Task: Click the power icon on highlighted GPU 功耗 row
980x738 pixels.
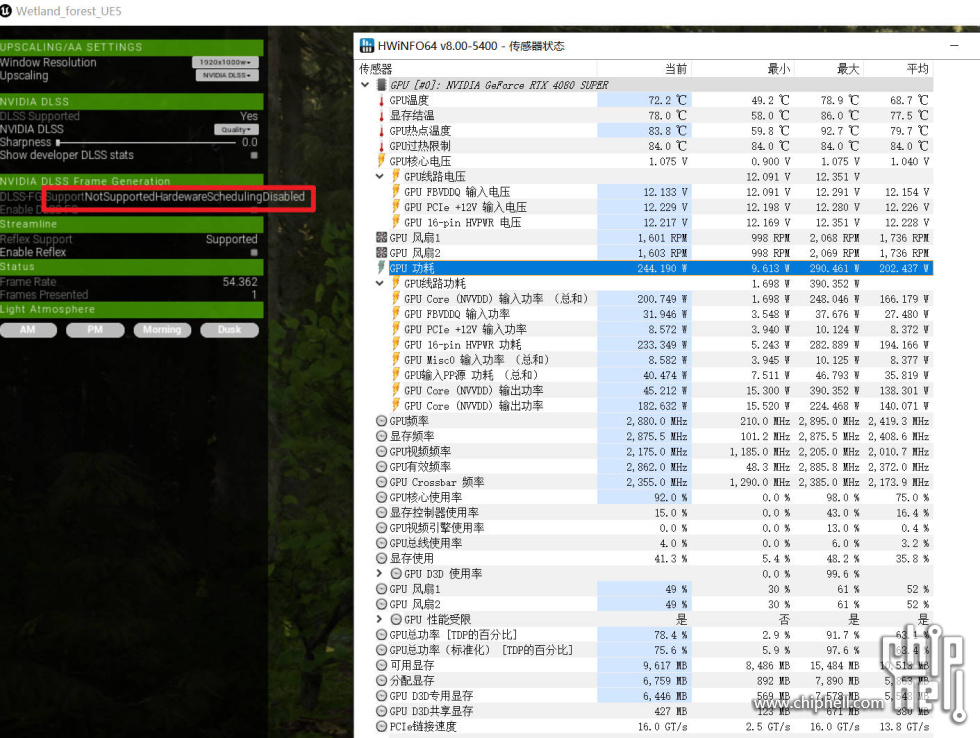Action: point(381,268)
